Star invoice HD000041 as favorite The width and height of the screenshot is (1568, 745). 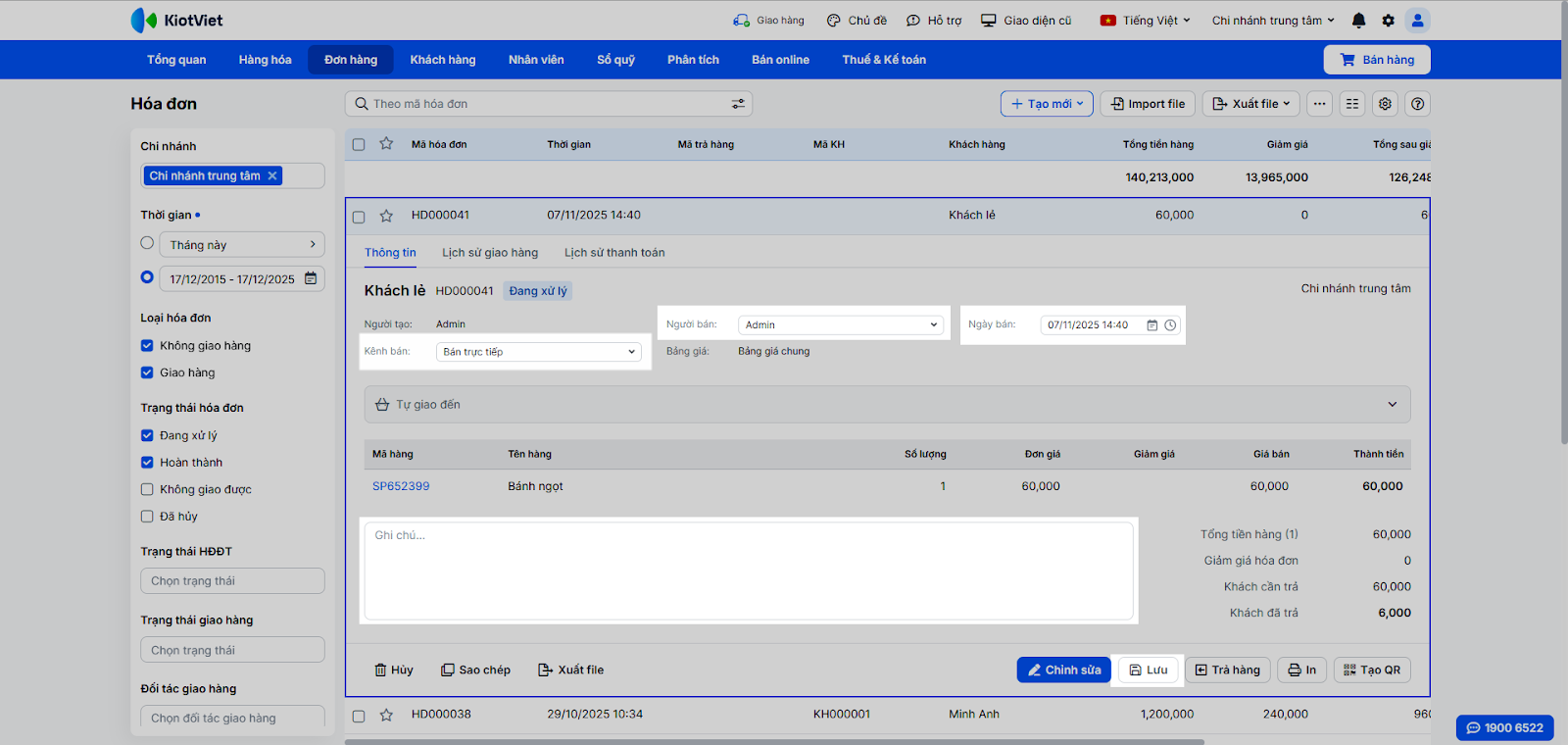386,216
